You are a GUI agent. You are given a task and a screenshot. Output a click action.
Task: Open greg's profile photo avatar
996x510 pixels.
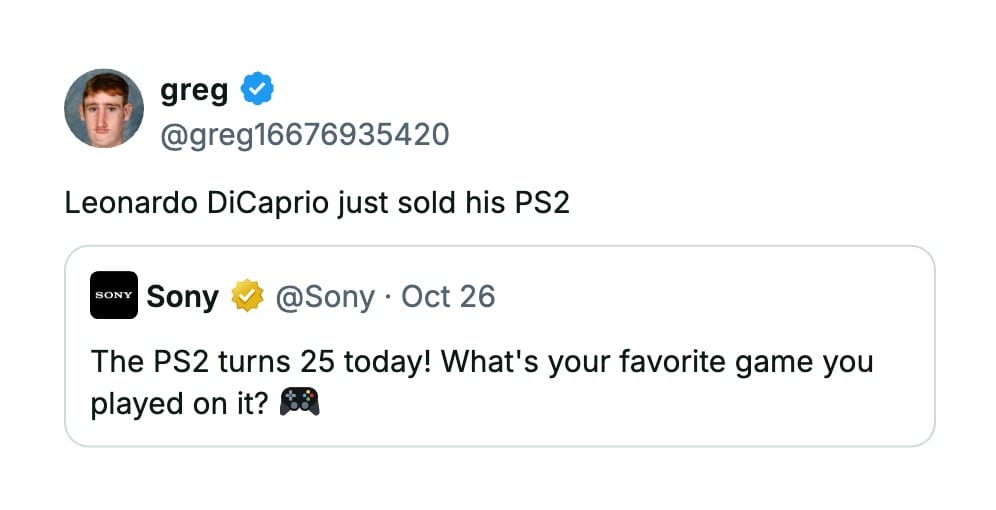[104, 108]
